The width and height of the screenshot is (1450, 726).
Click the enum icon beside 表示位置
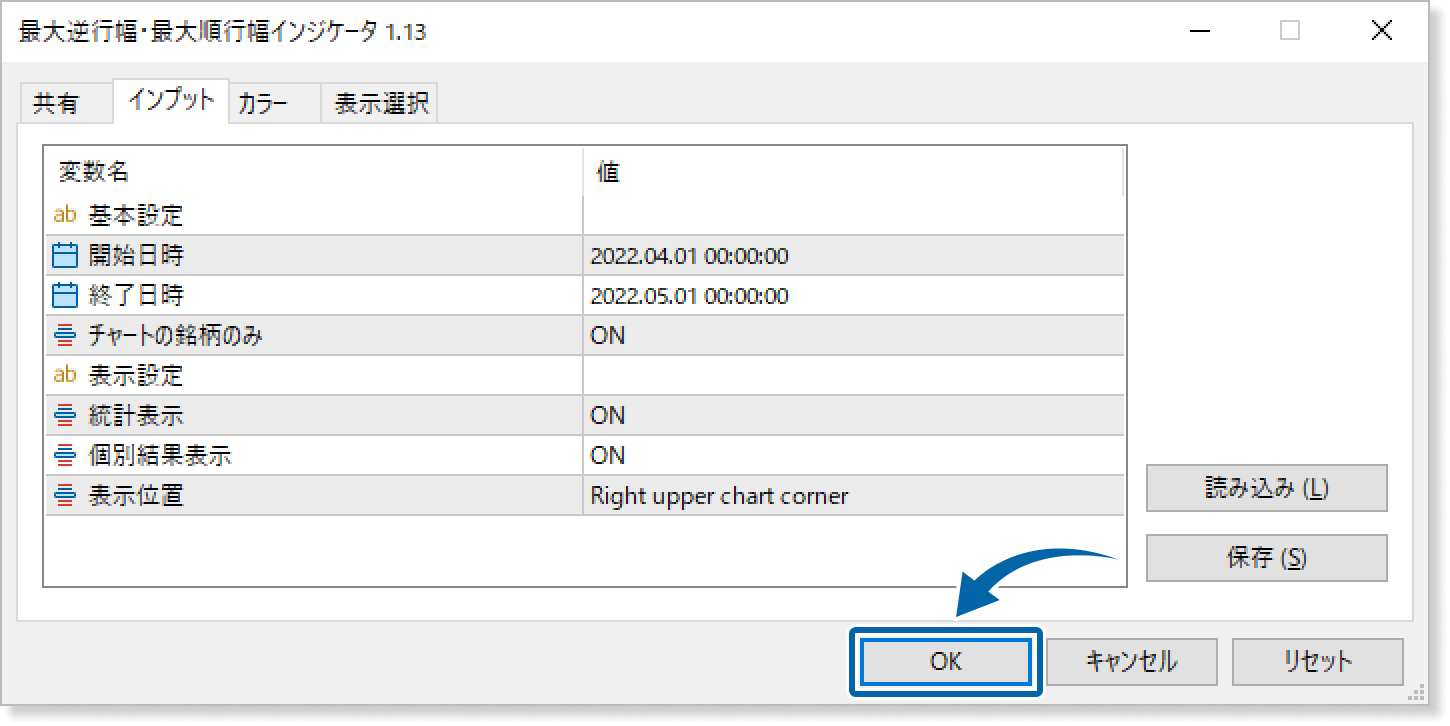65,496
